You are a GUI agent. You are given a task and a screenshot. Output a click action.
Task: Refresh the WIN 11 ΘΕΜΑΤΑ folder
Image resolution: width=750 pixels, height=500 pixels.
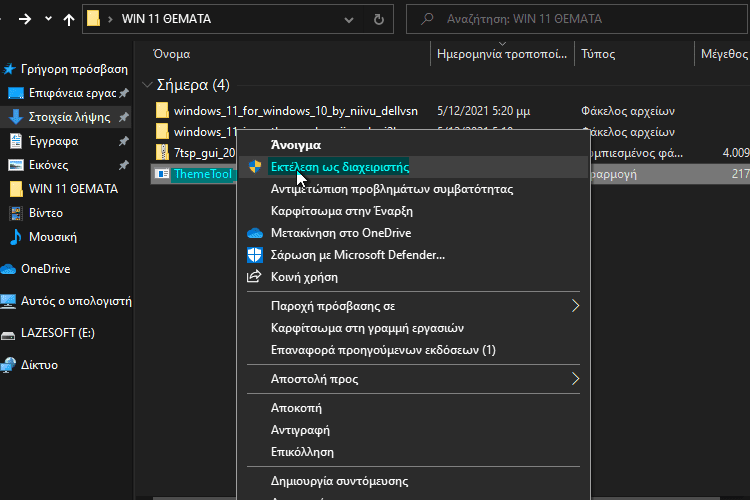378,19
